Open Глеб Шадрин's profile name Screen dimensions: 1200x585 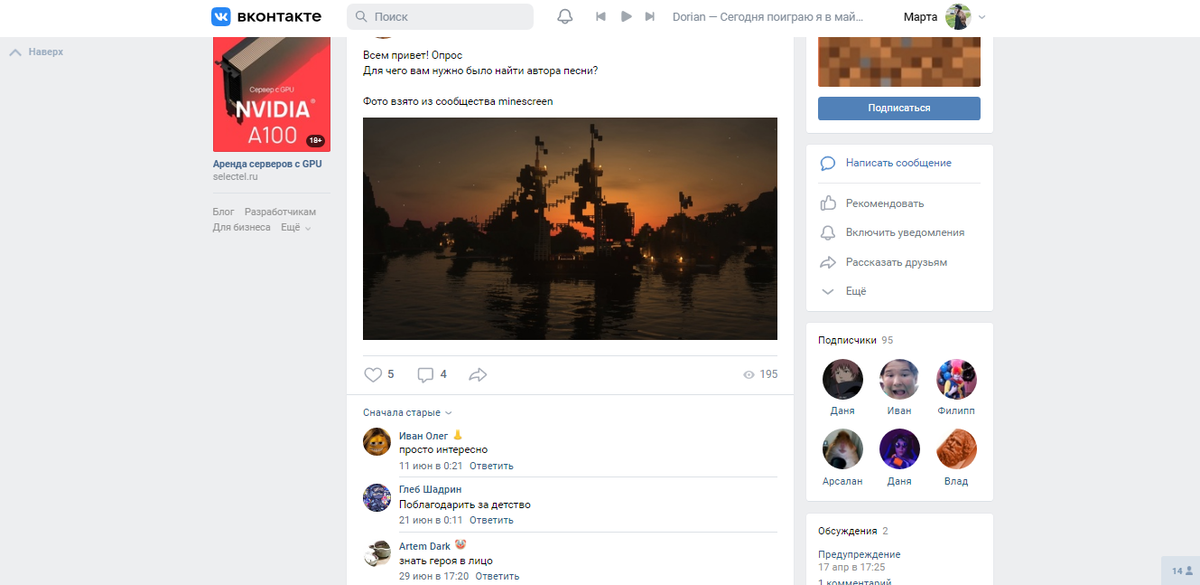point(430,489)
